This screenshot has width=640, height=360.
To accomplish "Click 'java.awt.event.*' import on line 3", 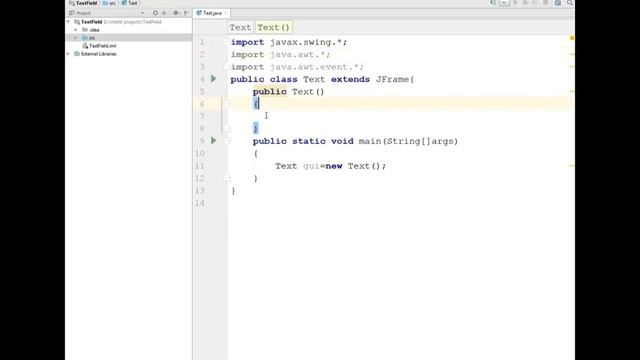I will pos(314,67).
